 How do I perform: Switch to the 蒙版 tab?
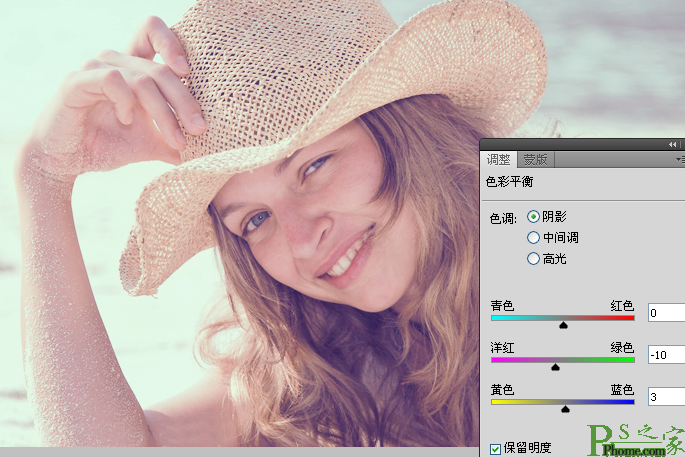point(535,160)
